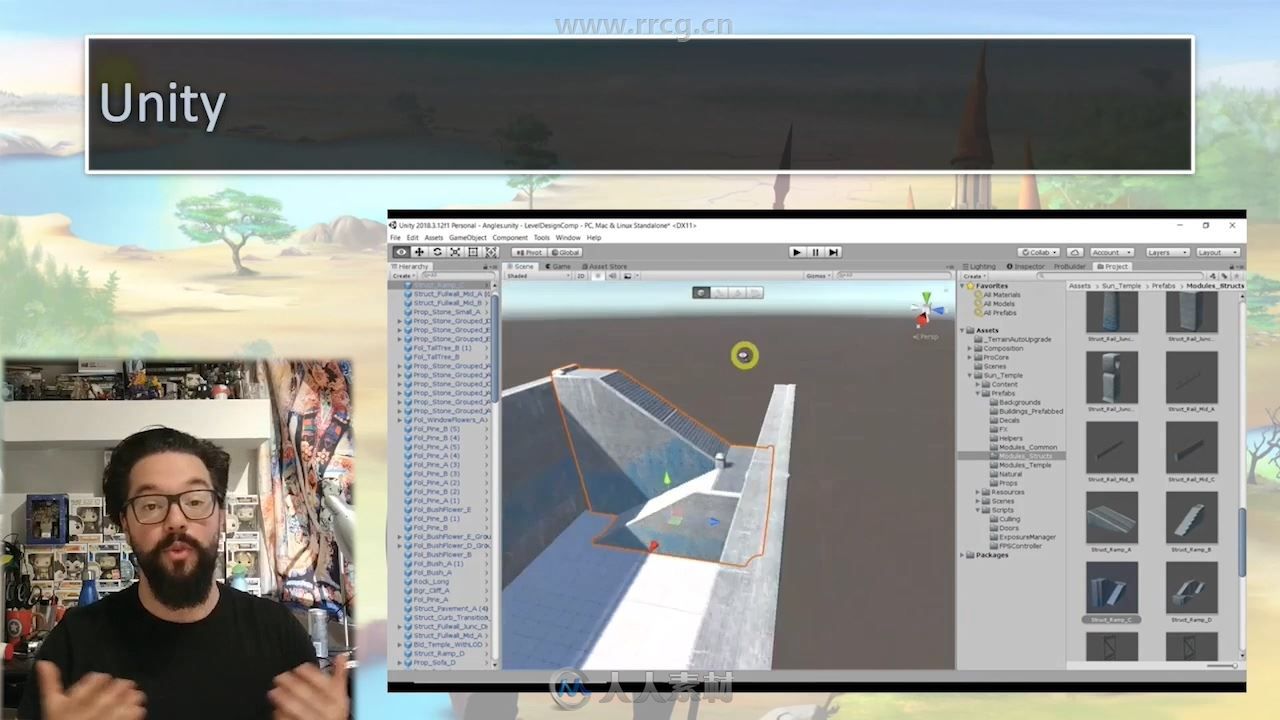This screenshot has width=1280, height=720.
Task: Open cloud services via cloud icon
Action: [x=1075, y=252]
